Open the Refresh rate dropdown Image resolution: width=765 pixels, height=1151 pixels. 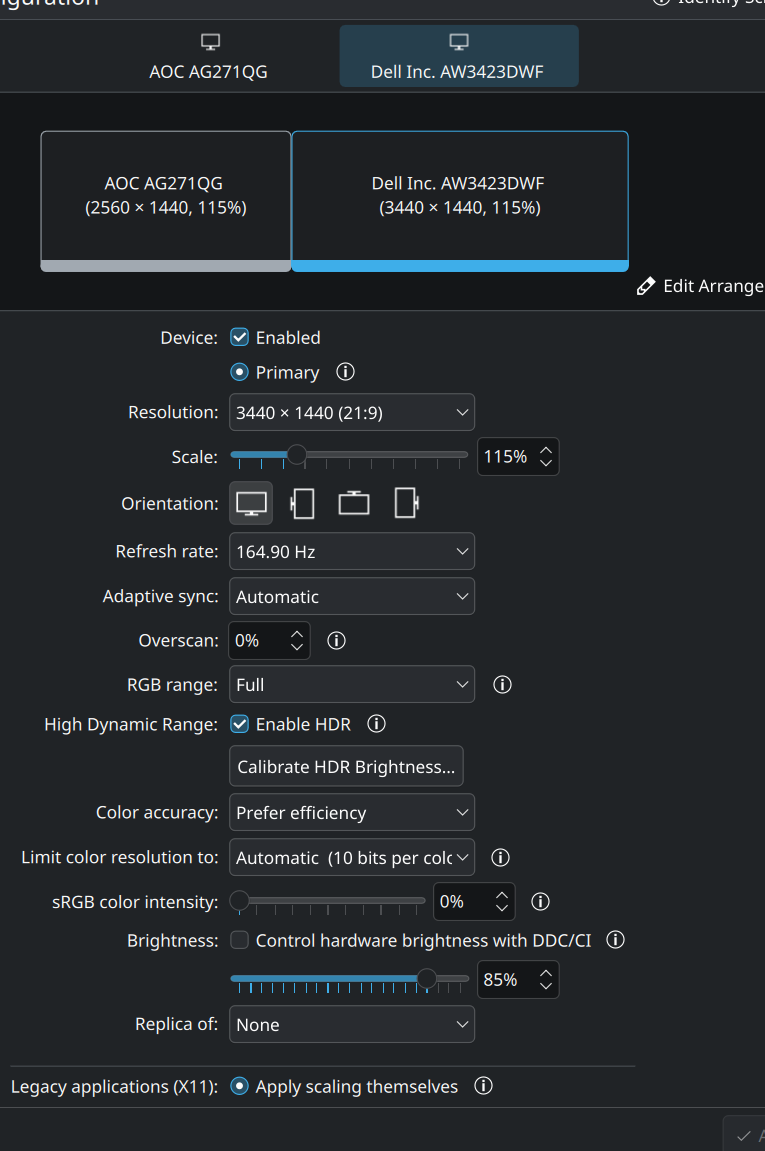click(352, 551)
